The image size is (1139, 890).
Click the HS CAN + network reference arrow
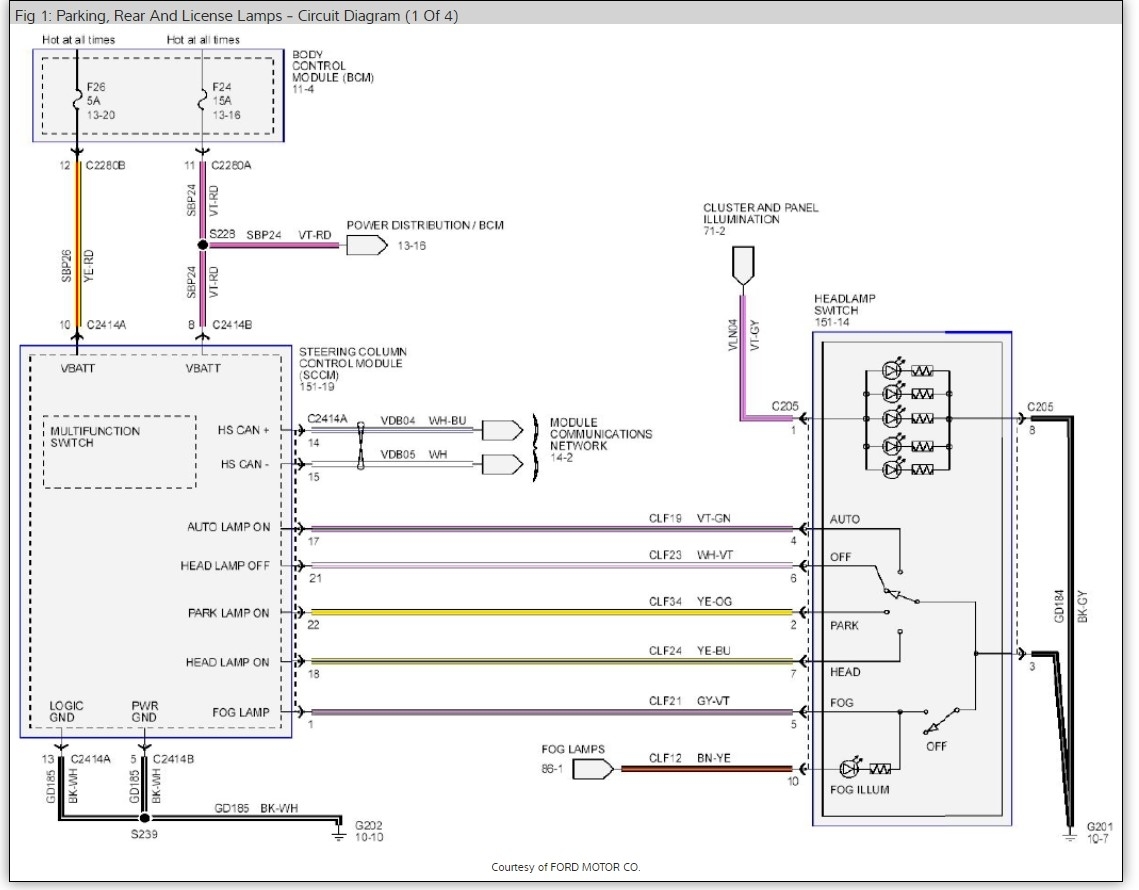[502, 430]
